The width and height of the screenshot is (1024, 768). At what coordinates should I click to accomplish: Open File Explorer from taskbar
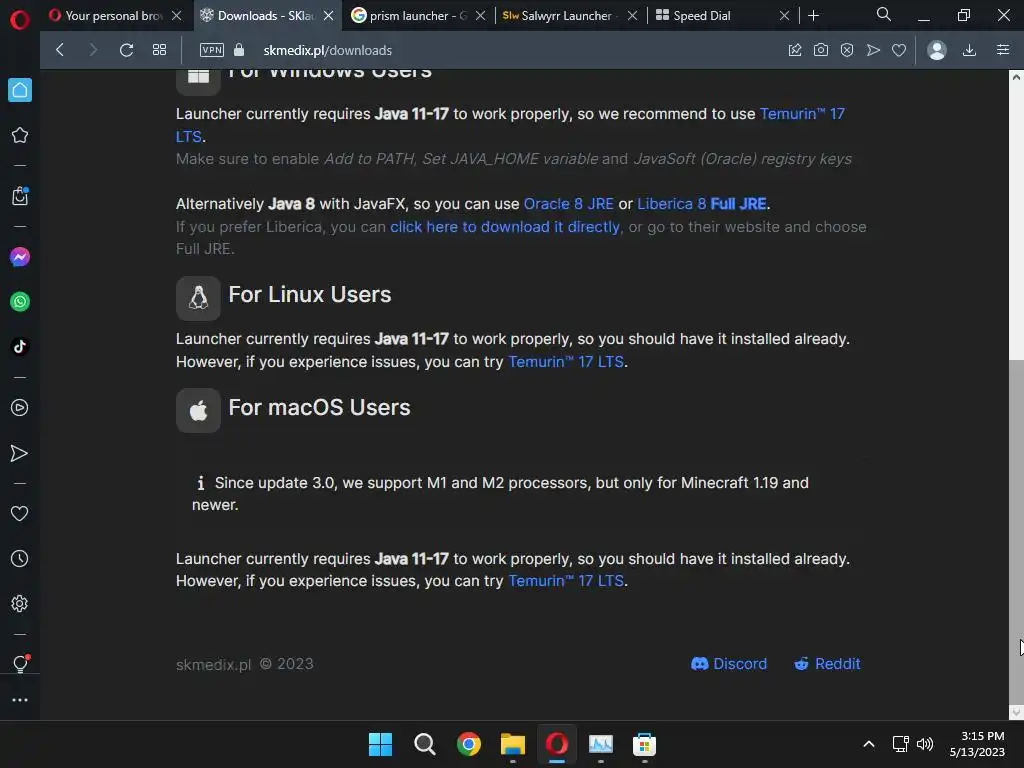[x=513, y=744]
